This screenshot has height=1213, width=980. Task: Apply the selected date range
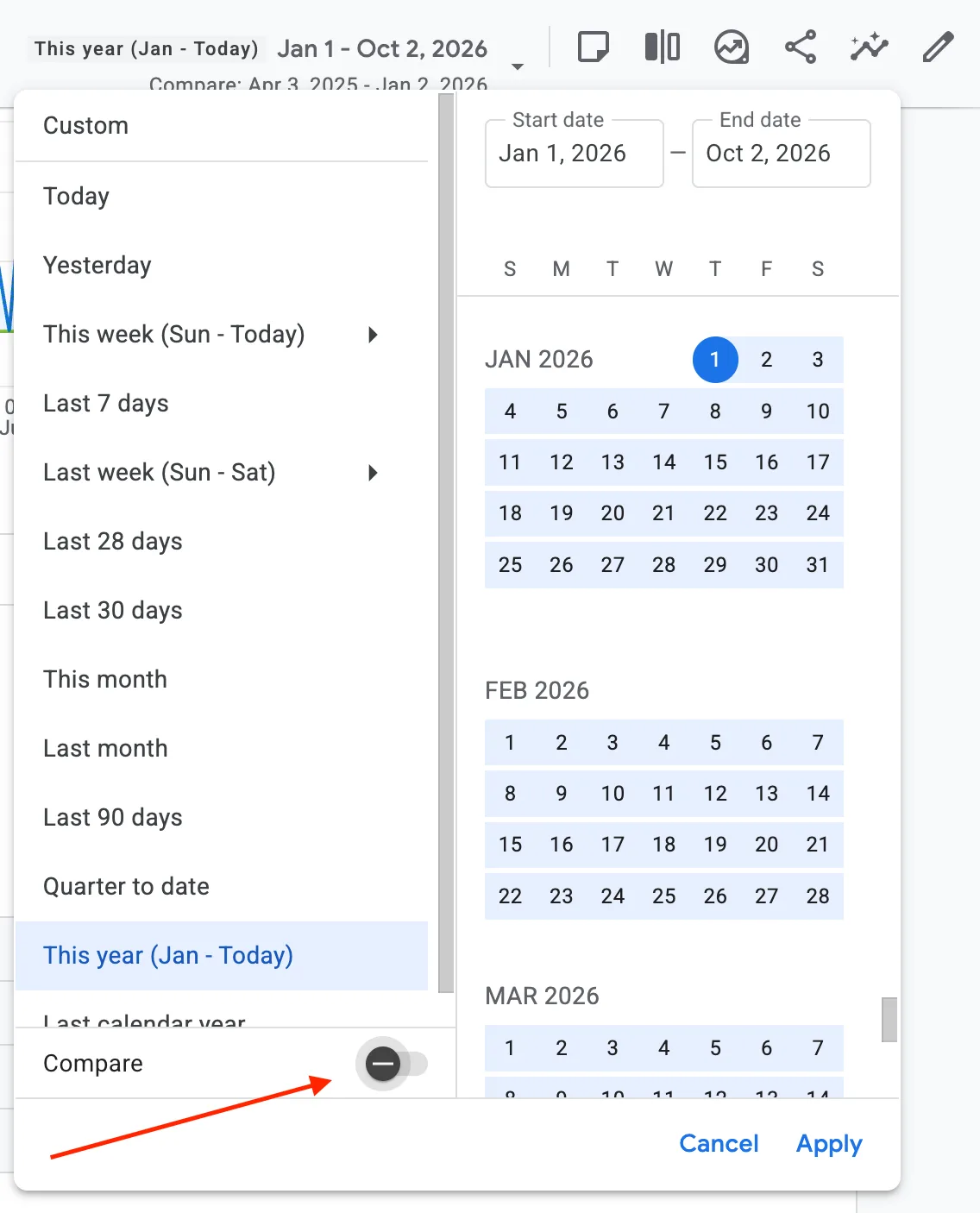[829, 1144]
